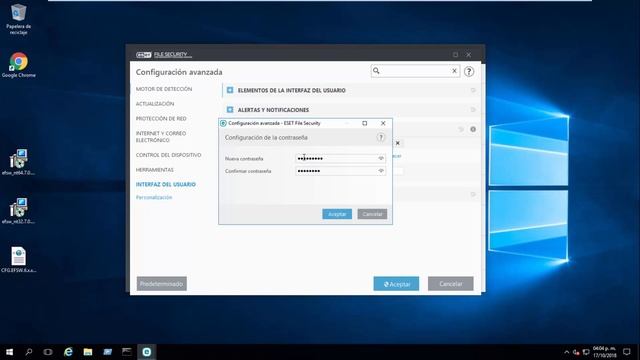Click the Predeterminado button
The image size is (640, 360).
click(x=162, y=284)
